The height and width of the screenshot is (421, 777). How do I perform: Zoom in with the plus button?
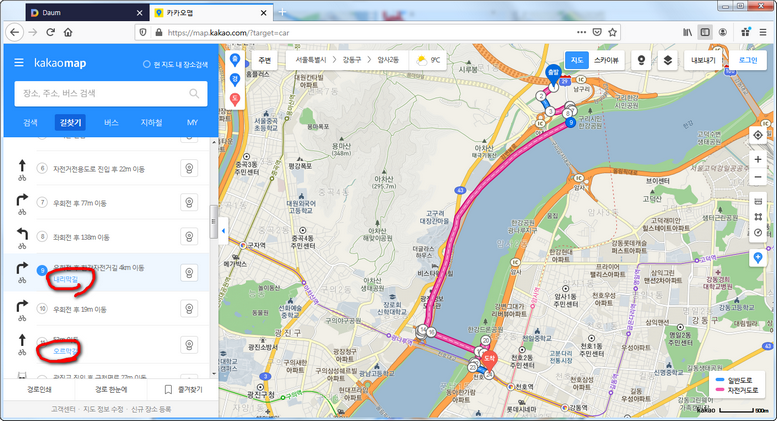[x=758, y=159]
